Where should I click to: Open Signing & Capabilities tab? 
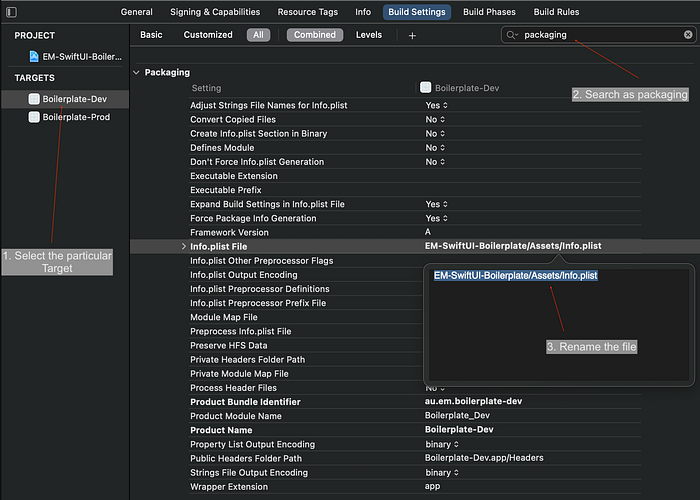point(215,12)
